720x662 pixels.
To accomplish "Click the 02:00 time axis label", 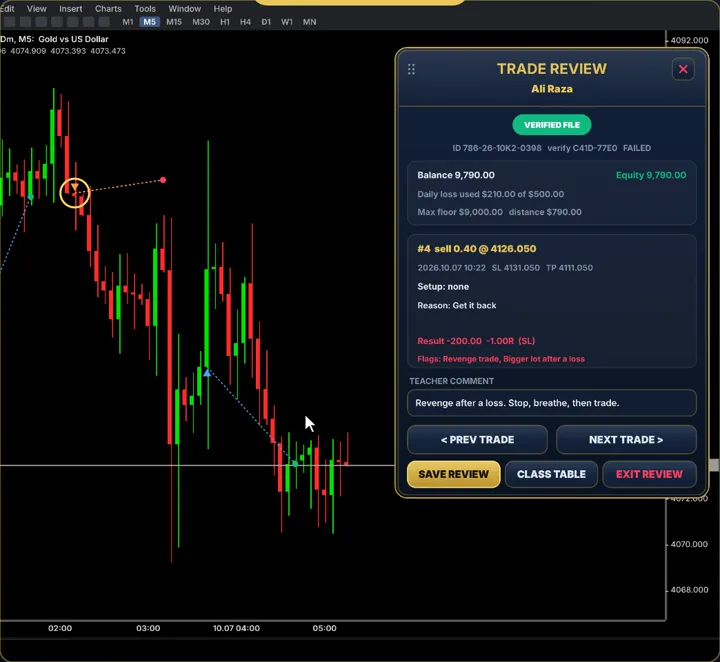I will [60, 628].
